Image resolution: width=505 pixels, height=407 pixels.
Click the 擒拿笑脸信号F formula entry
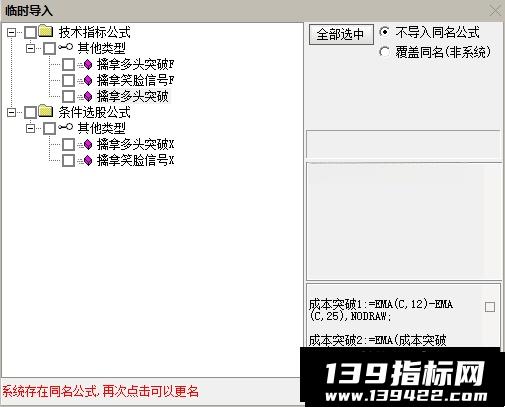click(x=135, y=80)
